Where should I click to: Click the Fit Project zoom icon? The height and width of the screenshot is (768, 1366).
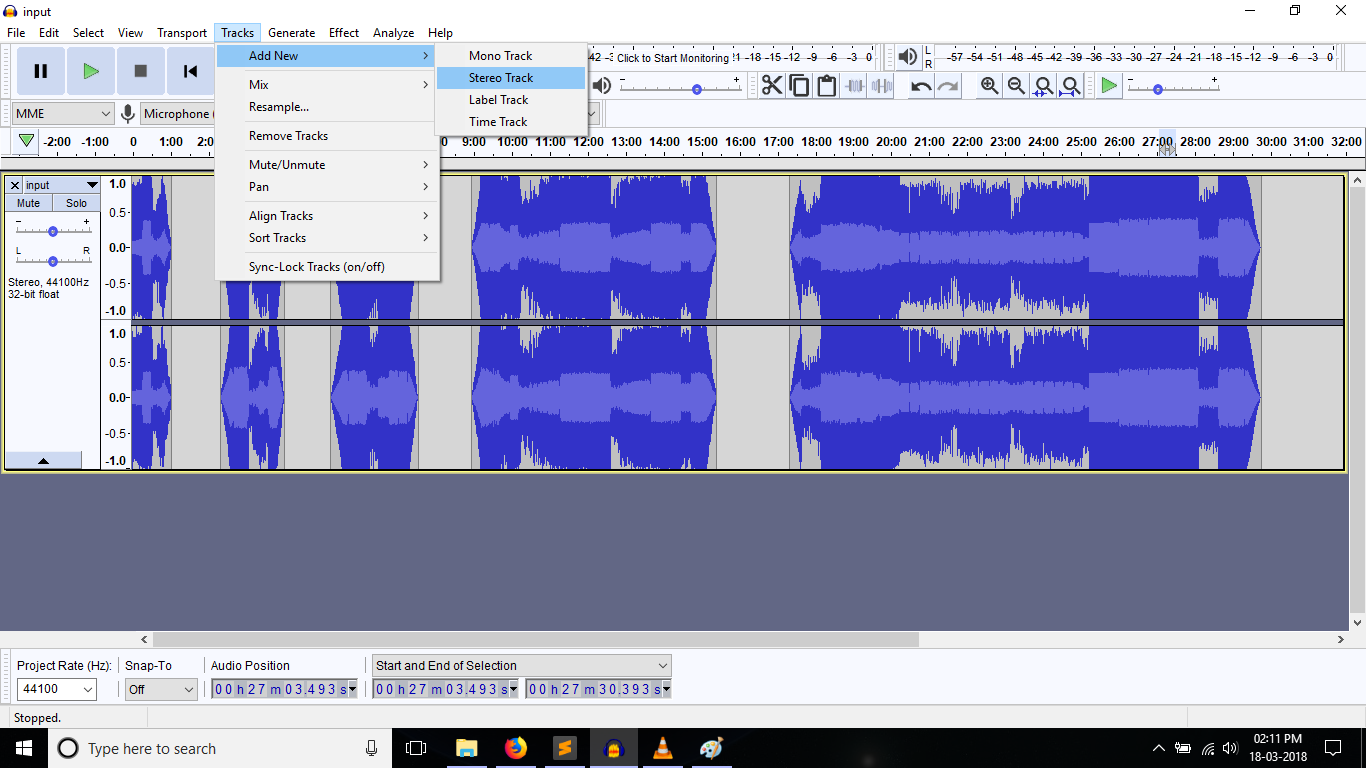(1070, 86)
